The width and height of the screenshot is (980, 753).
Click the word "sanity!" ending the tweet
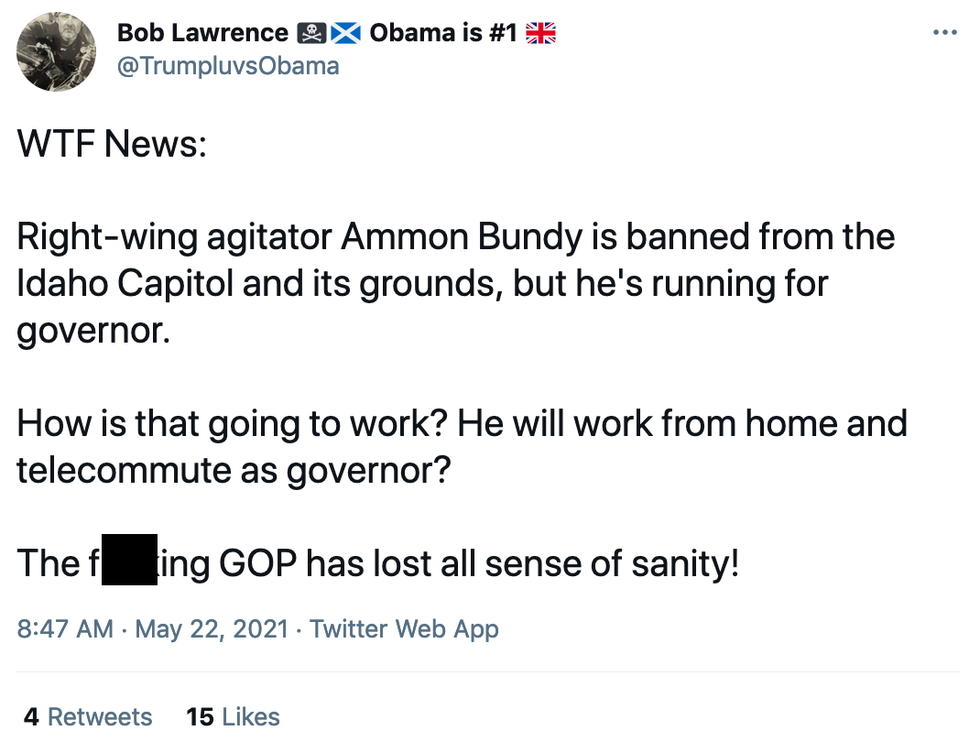(685, 565)
